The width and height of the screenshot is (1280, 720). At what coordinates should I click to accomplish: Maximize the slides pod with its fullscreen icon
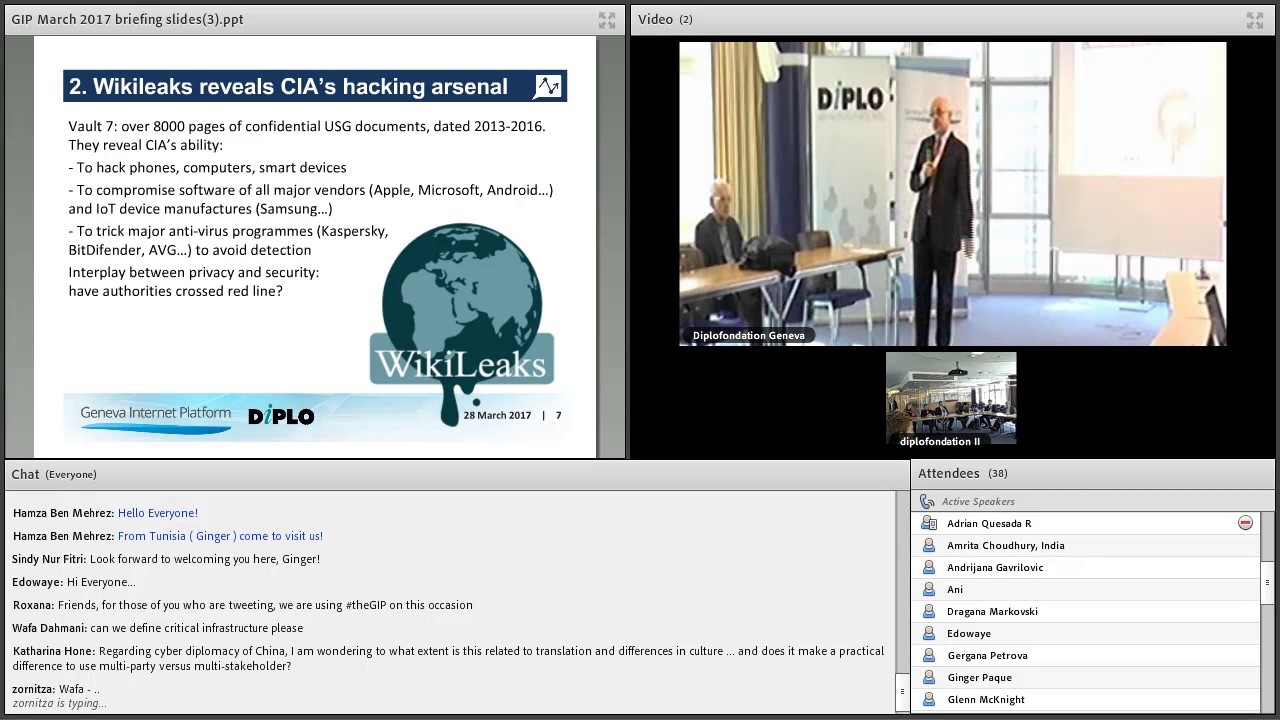[x=607, y=20]
